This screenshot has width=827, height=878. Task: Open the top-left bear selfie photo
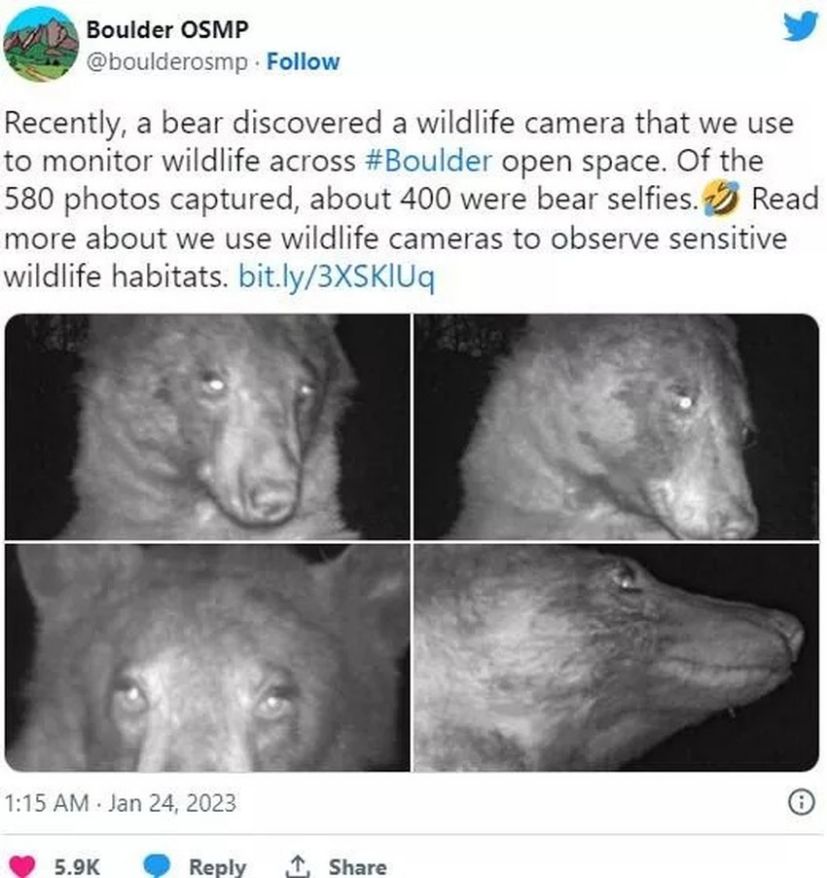click(x=207, y=427)
